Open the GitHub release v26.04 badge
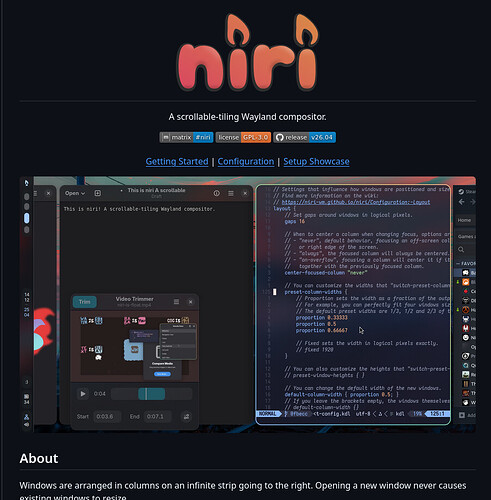The image size is (491, 500). (304, 137)
